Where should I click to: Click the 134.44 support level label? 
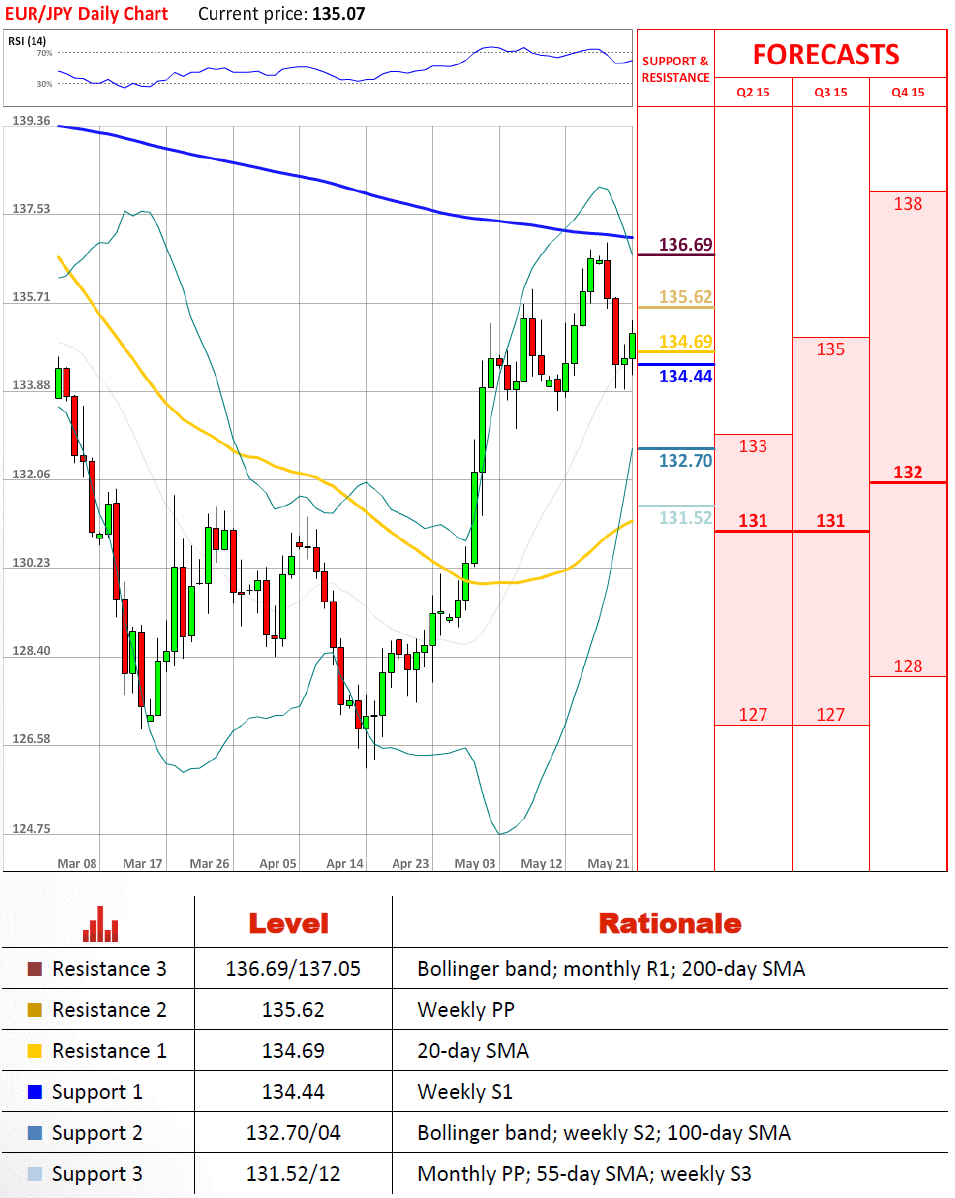point(685,376)
